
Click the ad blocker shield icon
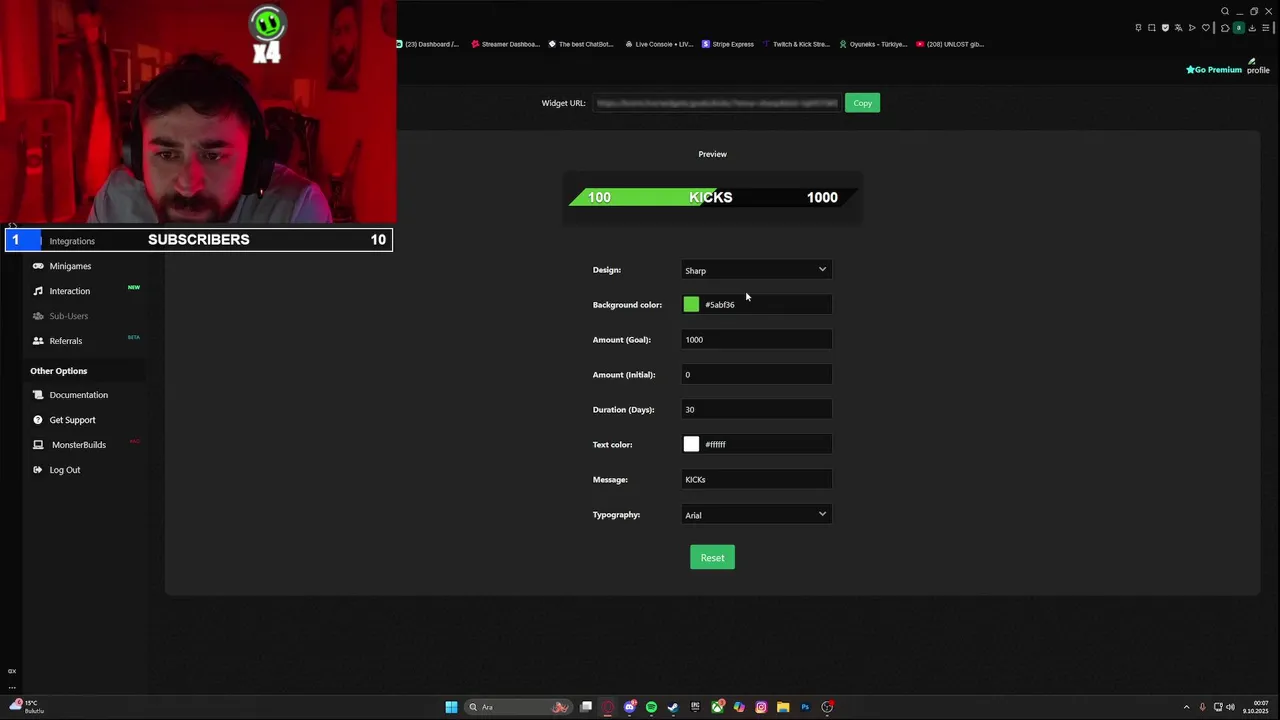(x=1165, y=28)
